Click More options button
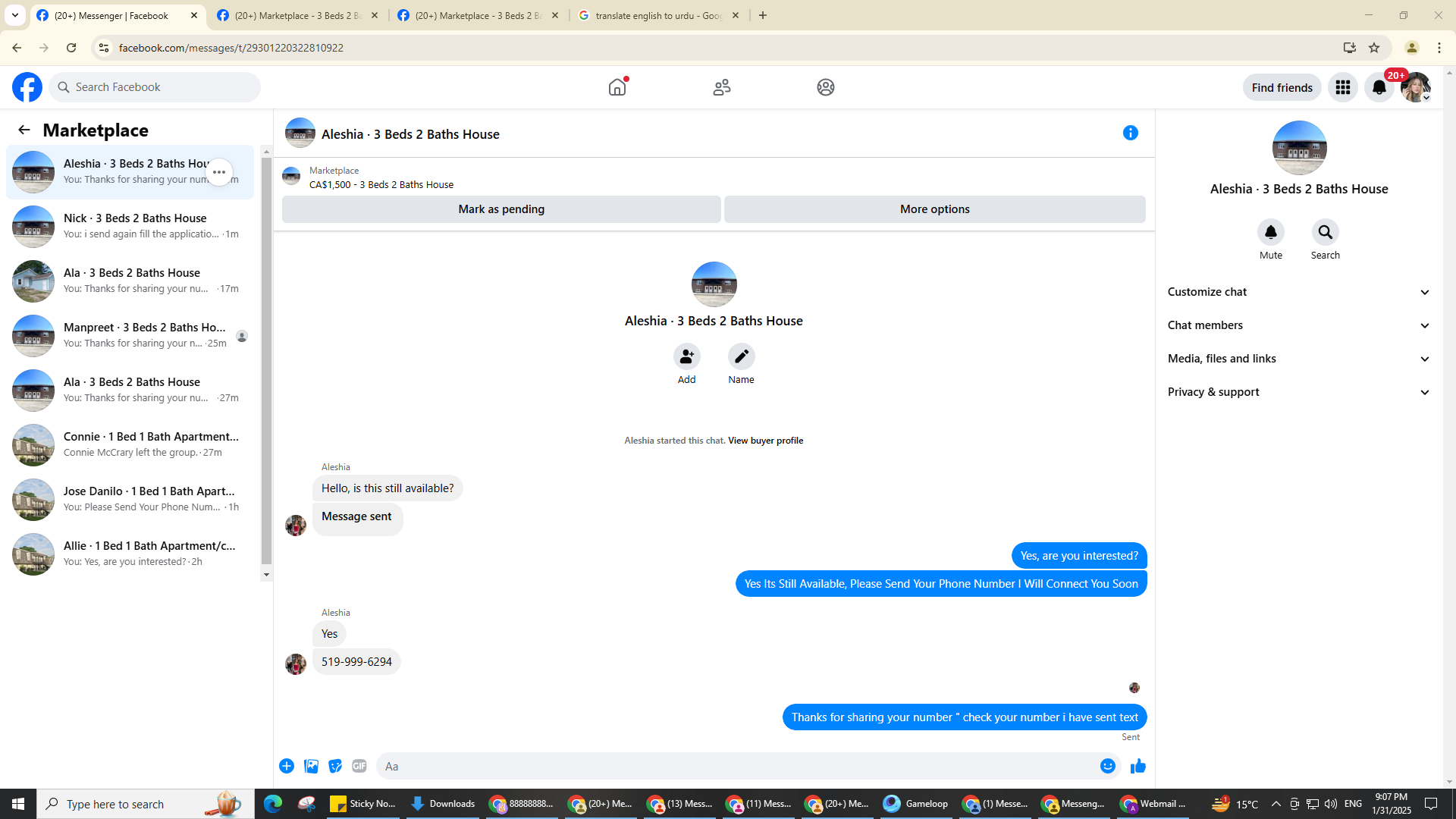 point(935,209)
